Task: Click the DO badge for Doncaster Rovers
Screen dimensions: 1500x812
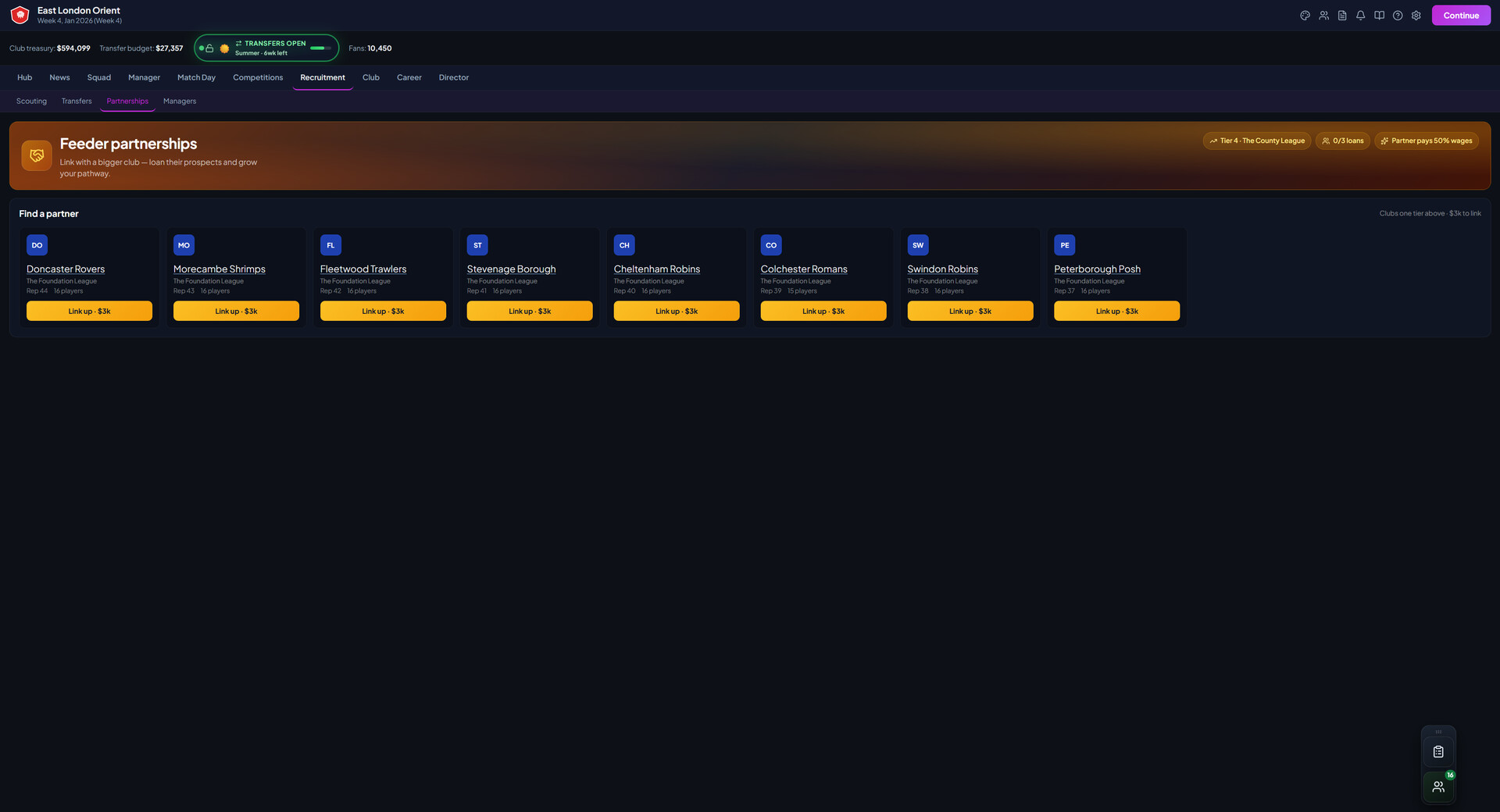Action: [37, 245]
